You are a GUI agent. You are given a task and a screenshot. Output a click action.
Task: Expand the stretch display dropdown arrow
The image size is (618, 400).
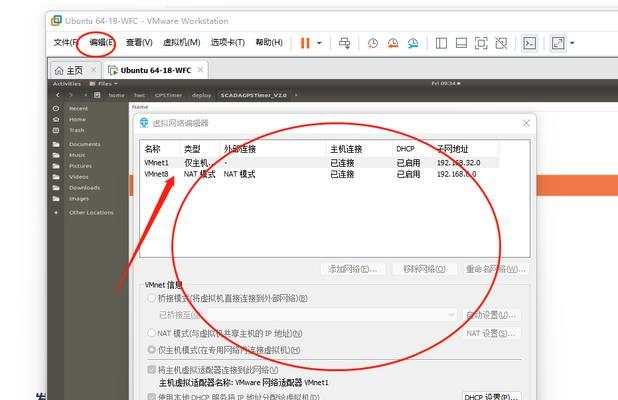(572, 43)
